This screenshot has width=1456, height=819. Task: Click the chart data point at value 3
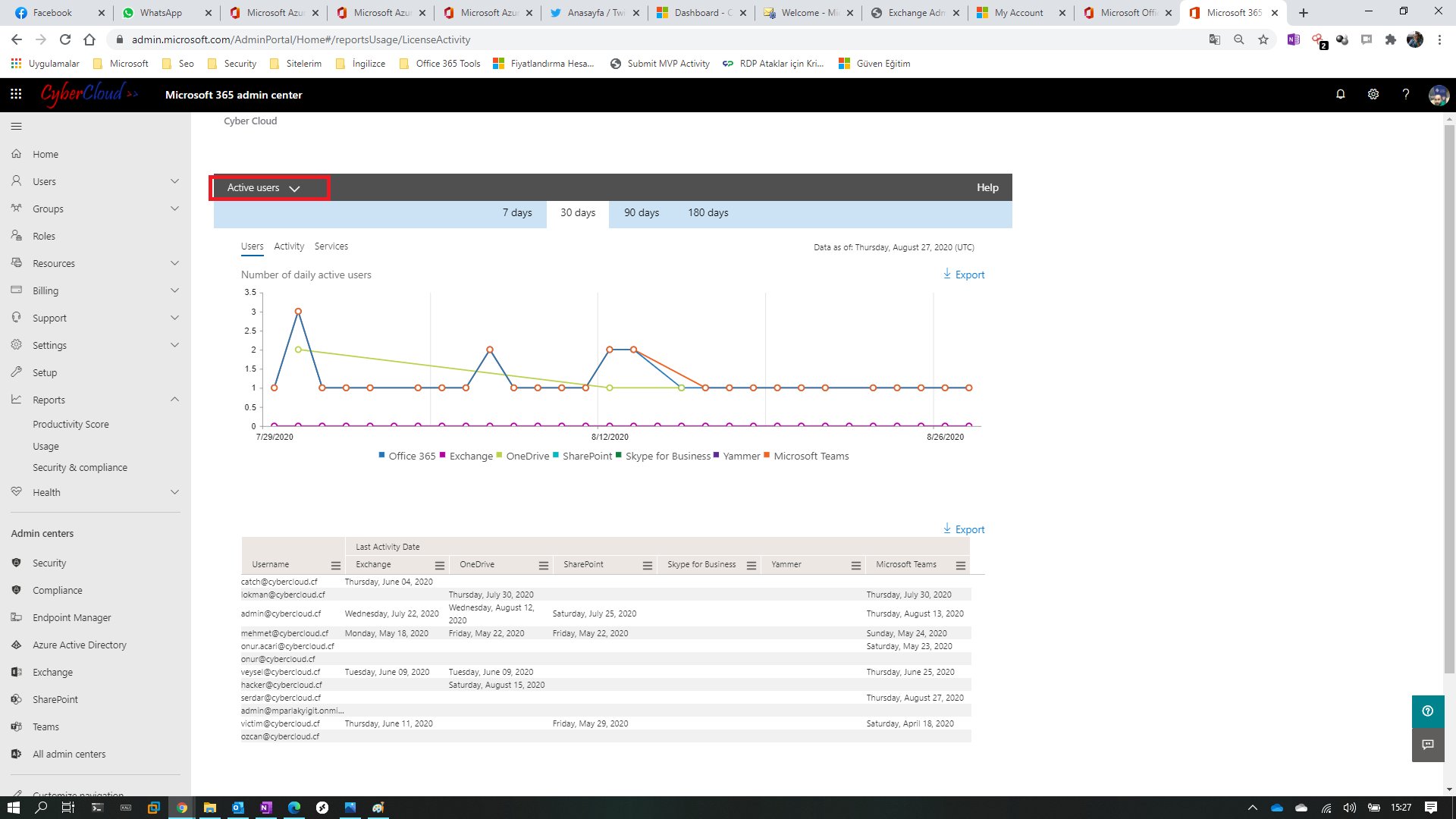298,312
